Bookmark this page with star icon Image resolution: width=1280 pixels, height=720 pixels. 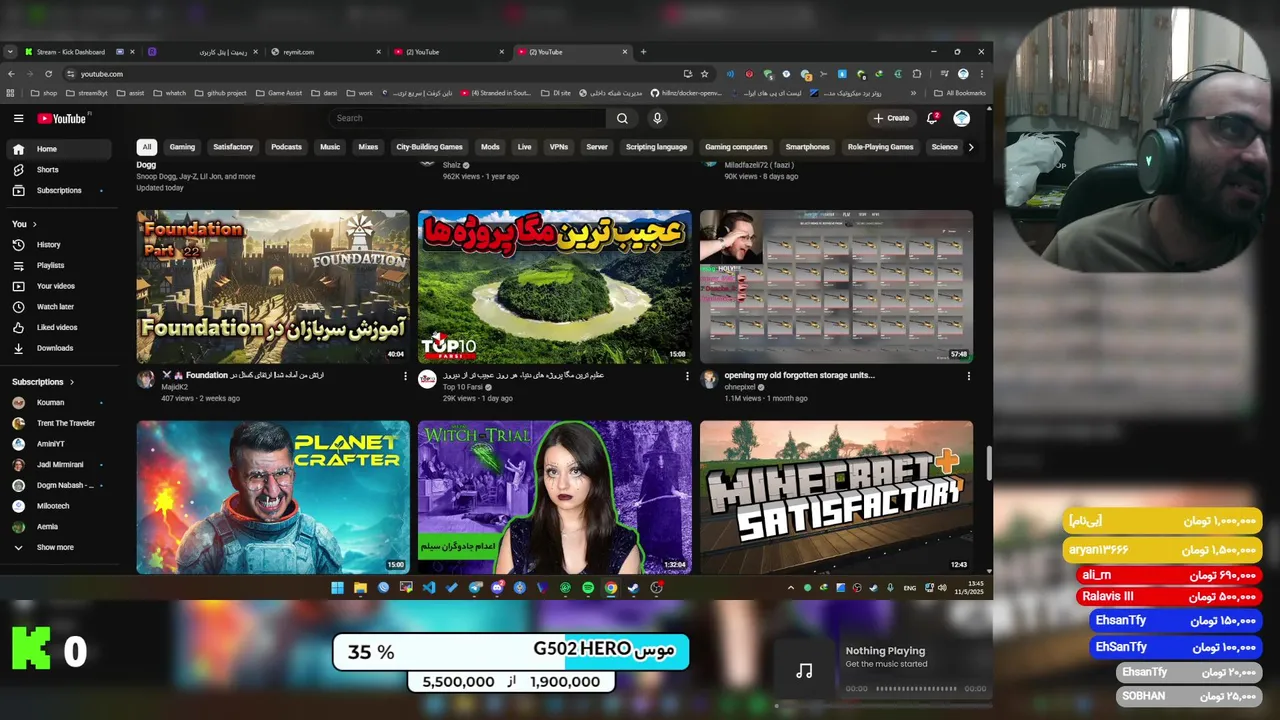pyautogui.click(x=704, y=74)
